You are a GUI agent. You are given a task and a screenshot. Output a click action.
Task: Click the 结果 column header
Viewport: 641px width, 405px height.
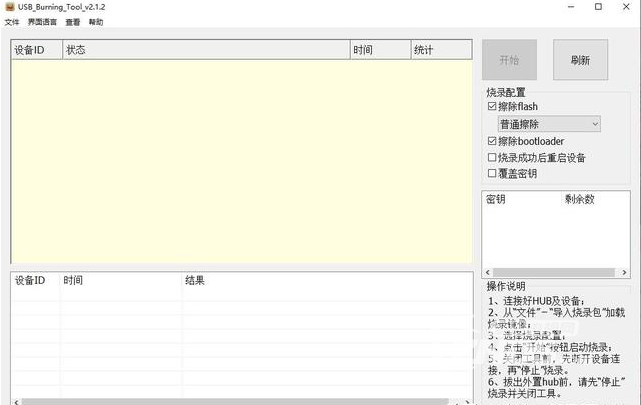point(327,280)
